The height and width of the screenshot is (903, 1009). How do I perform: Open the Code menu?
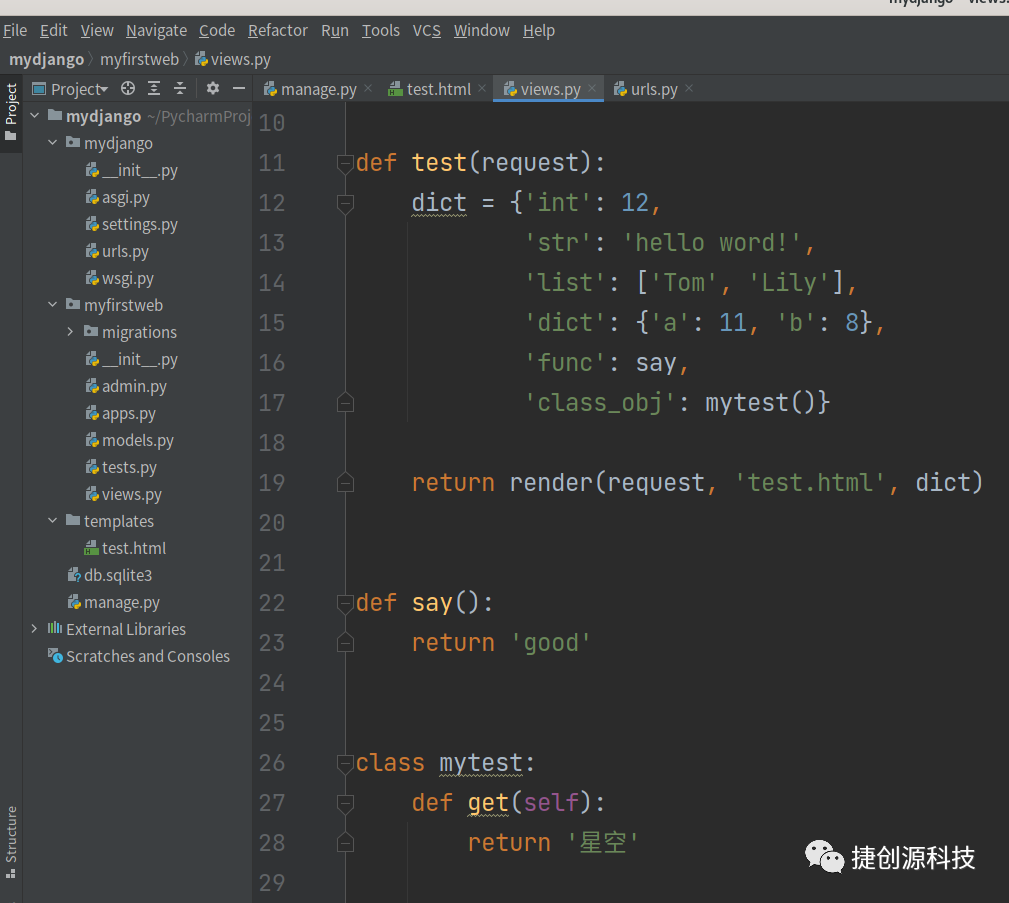(217, 30)
